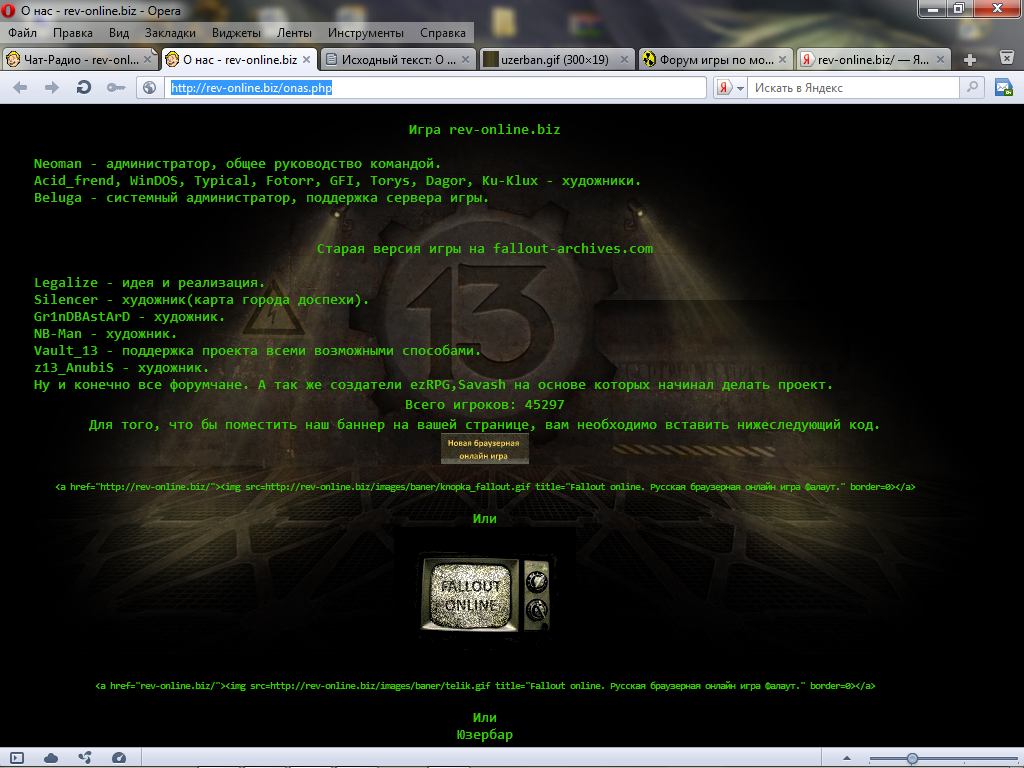Open the Закладки menu
This screenshot has width=1024, height=768.
click(x=170, y=33)
